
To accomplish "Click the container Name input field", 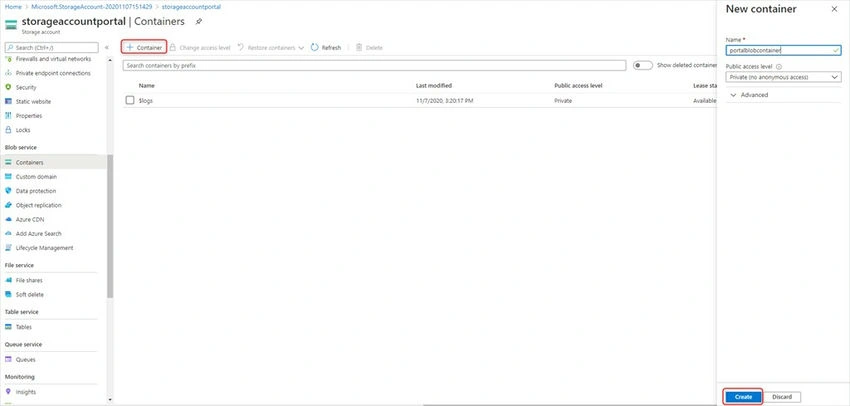I will click(x=783, y=50).
